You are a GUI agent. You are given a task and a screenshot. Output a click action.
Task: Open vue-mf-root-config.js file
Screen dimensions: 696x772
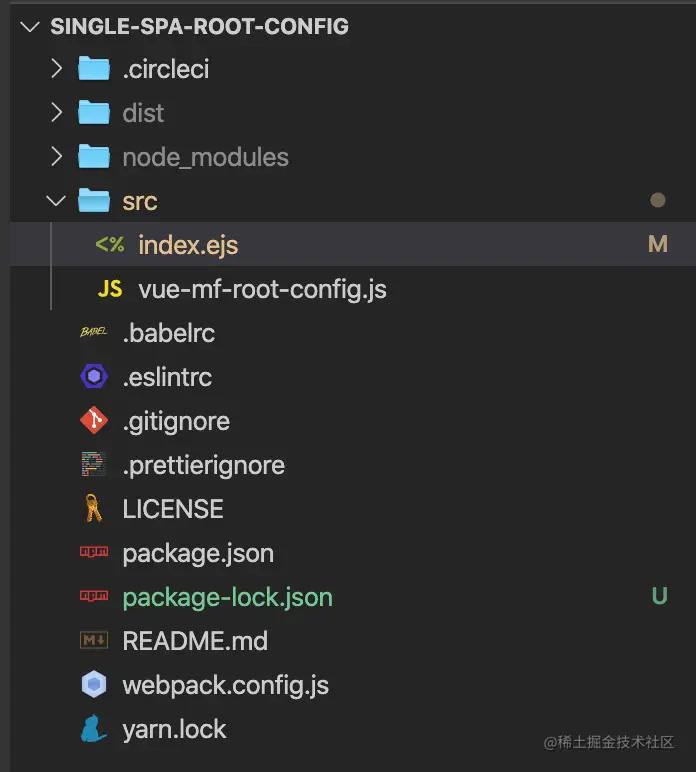point(262,289)
